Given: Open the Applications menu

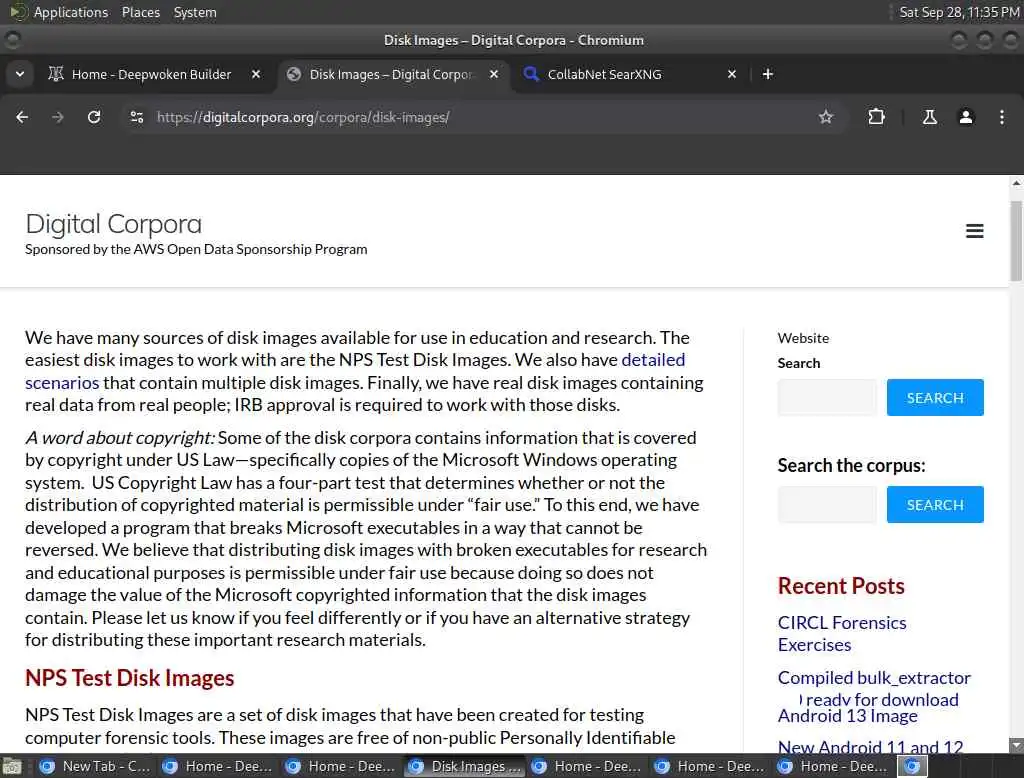Looking at the screenshot, I should (71, 12).
